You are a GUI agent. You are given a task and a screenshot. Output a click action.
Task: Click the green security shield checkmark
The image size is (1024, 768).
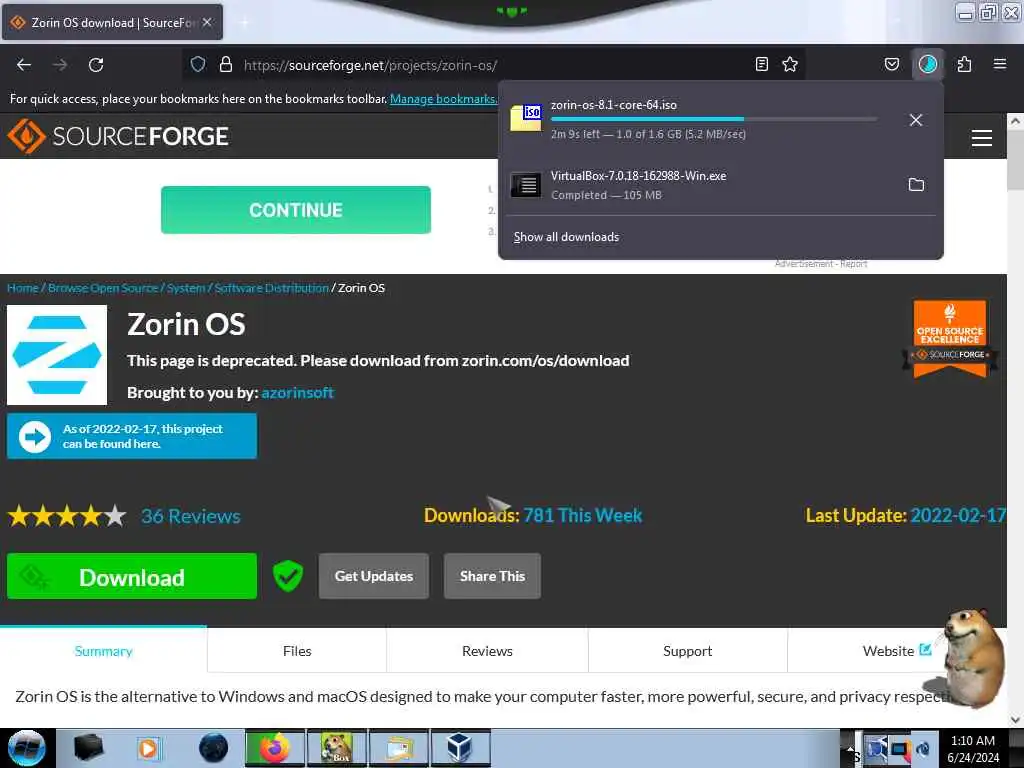tap(288, 576)
